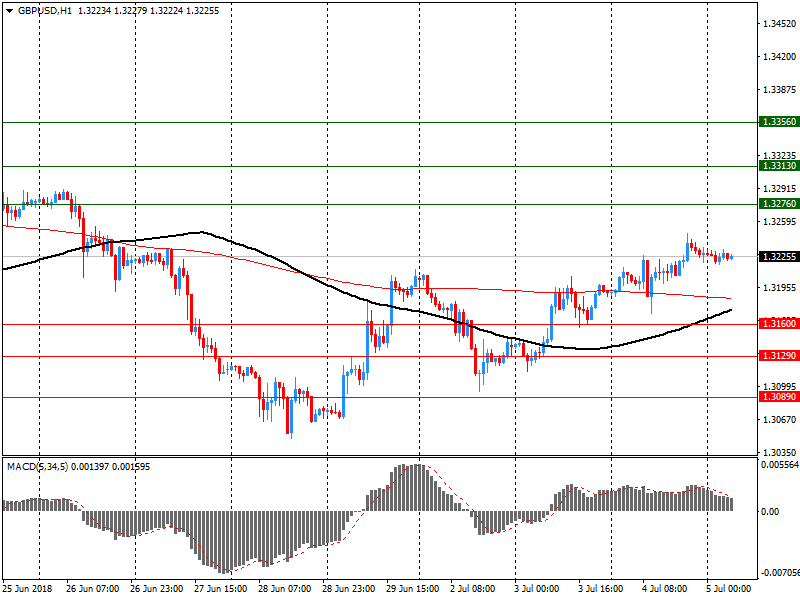This screenshot has width=800, height=600.
Task: Click the 1.33875 price scale value
Action: [x=779, y=90]
